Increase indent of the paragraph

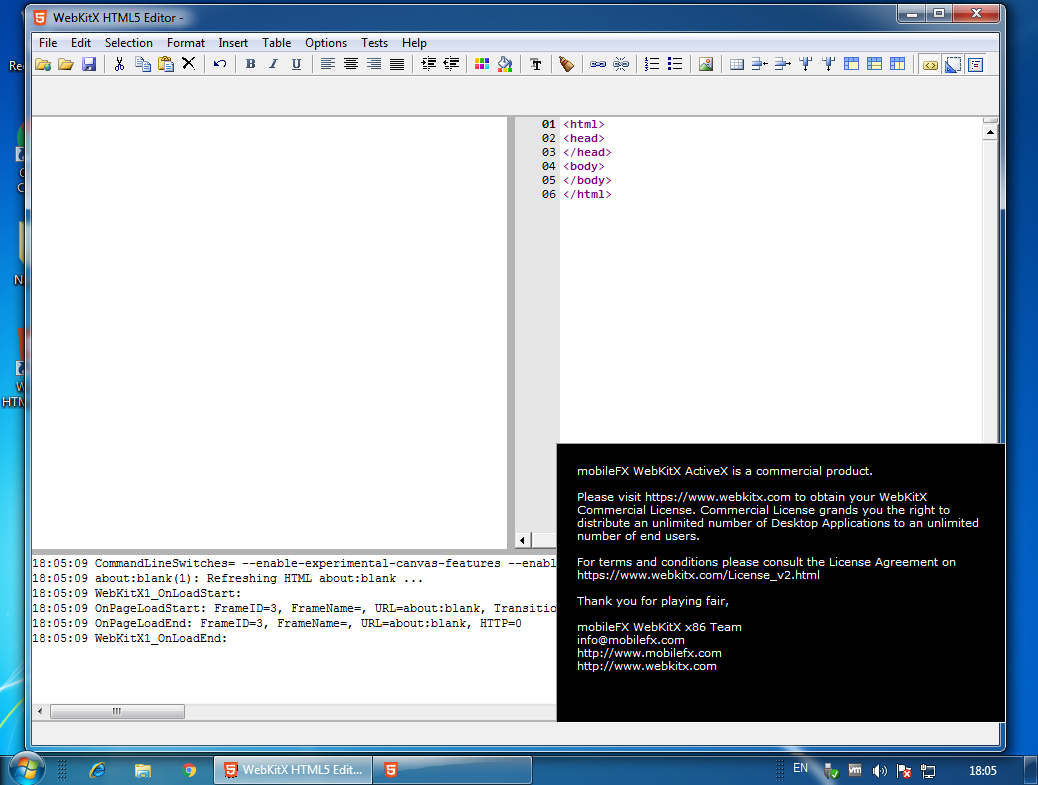point(428,64)
